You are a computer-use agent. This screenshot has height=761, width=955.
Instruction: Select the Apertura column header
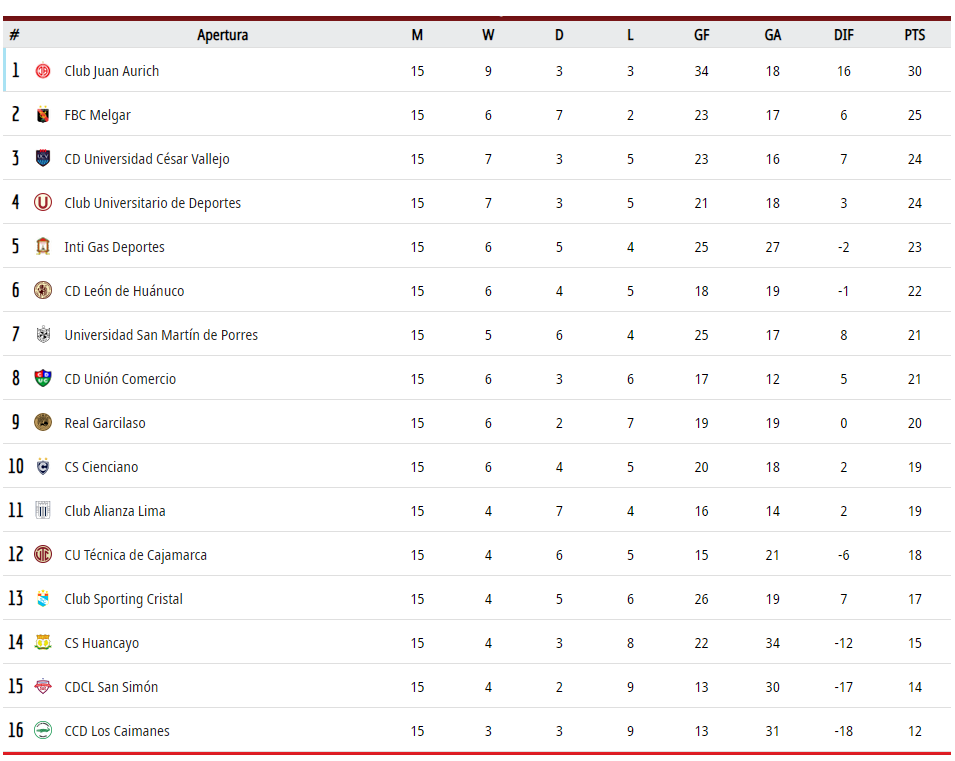point(223,35)
